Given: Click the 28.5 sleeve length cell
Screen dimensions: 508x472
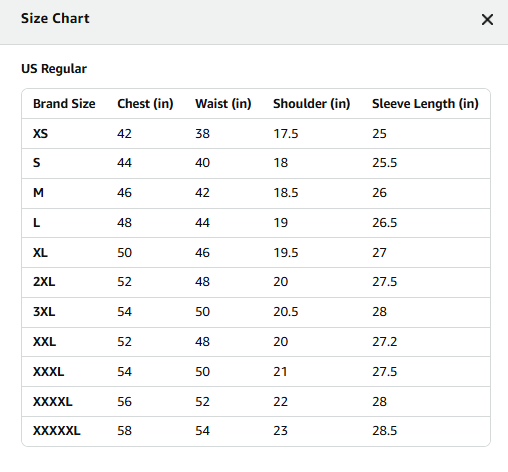Looking at the screenshot, I should tap(385, 431).
